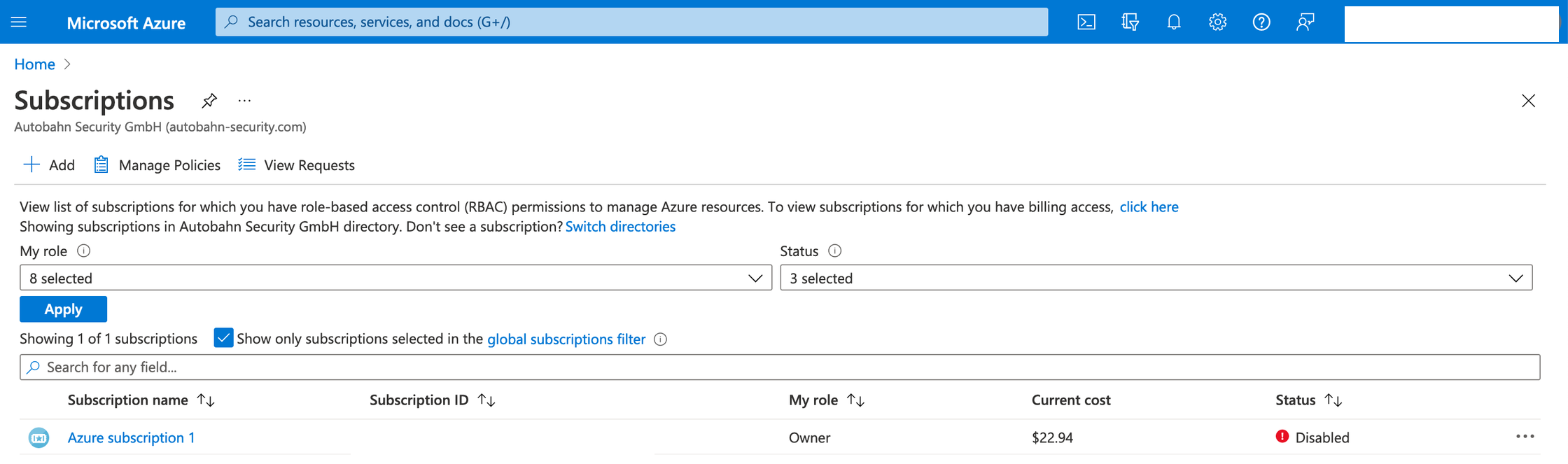Focus the 'Search for any field' box

780,367
